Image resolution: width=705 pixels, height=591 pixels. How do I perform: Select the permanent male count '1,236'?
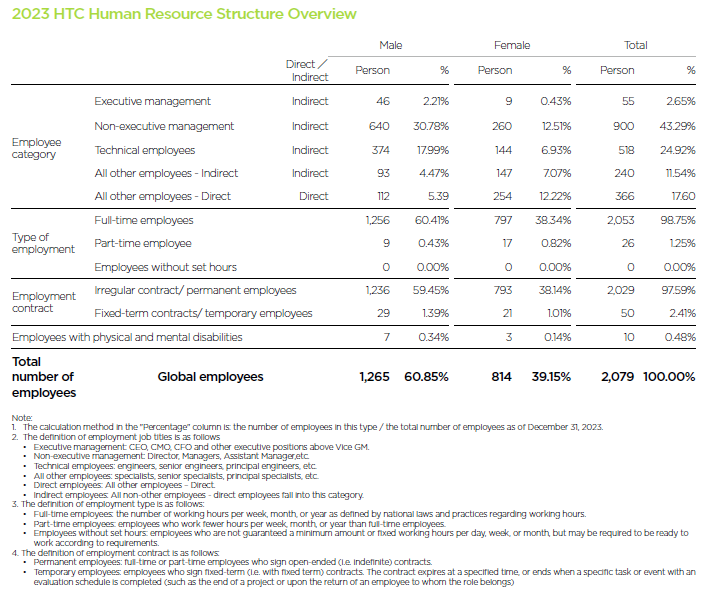pyautogui.click(x=378, y=290)
